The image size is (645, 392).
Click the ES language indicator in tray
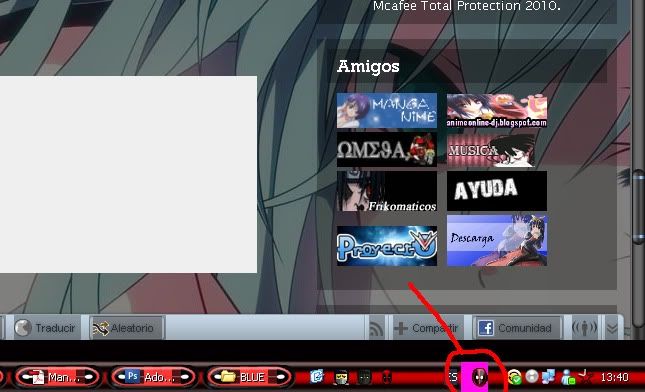coord(453,377)
